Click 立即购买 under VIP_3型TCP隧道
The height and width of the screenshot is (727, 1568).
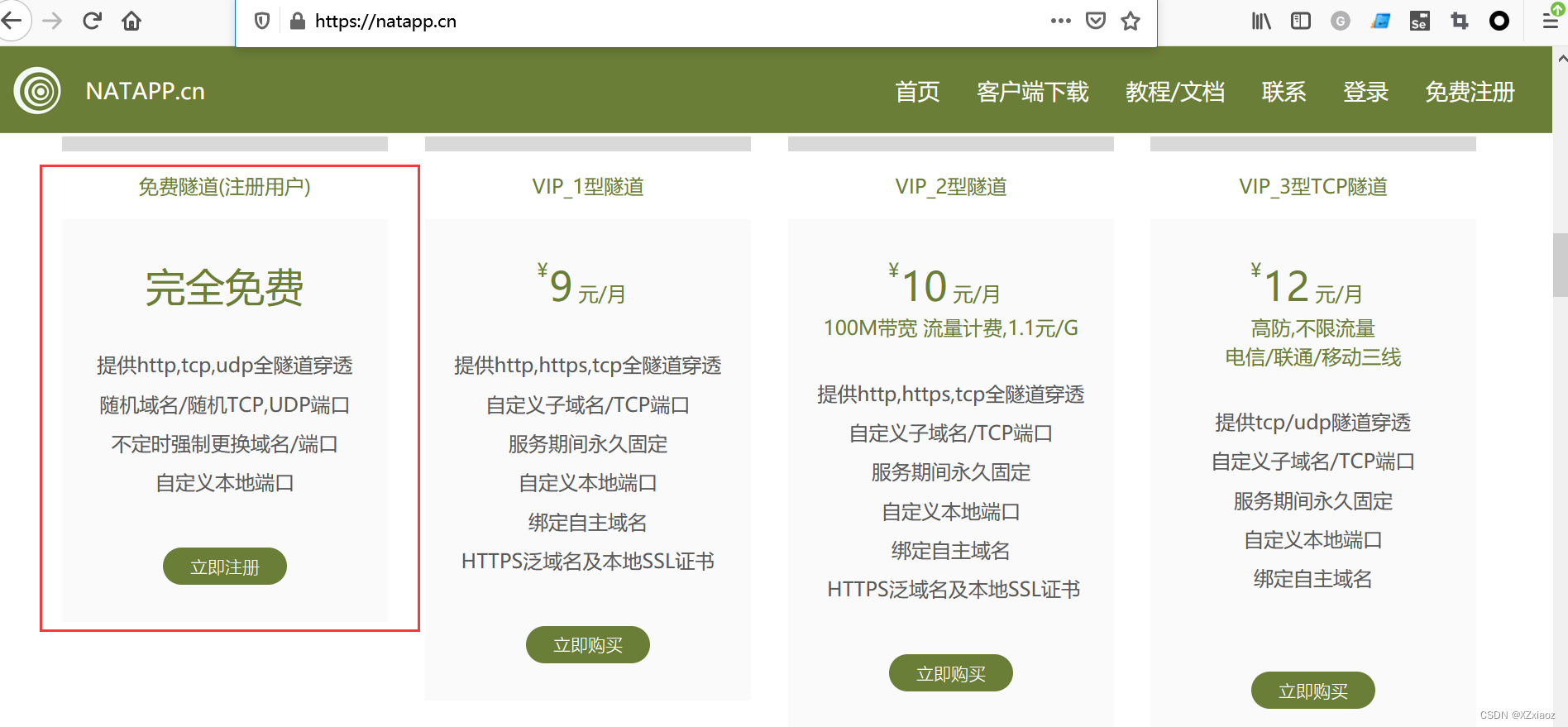point(1313,691)
